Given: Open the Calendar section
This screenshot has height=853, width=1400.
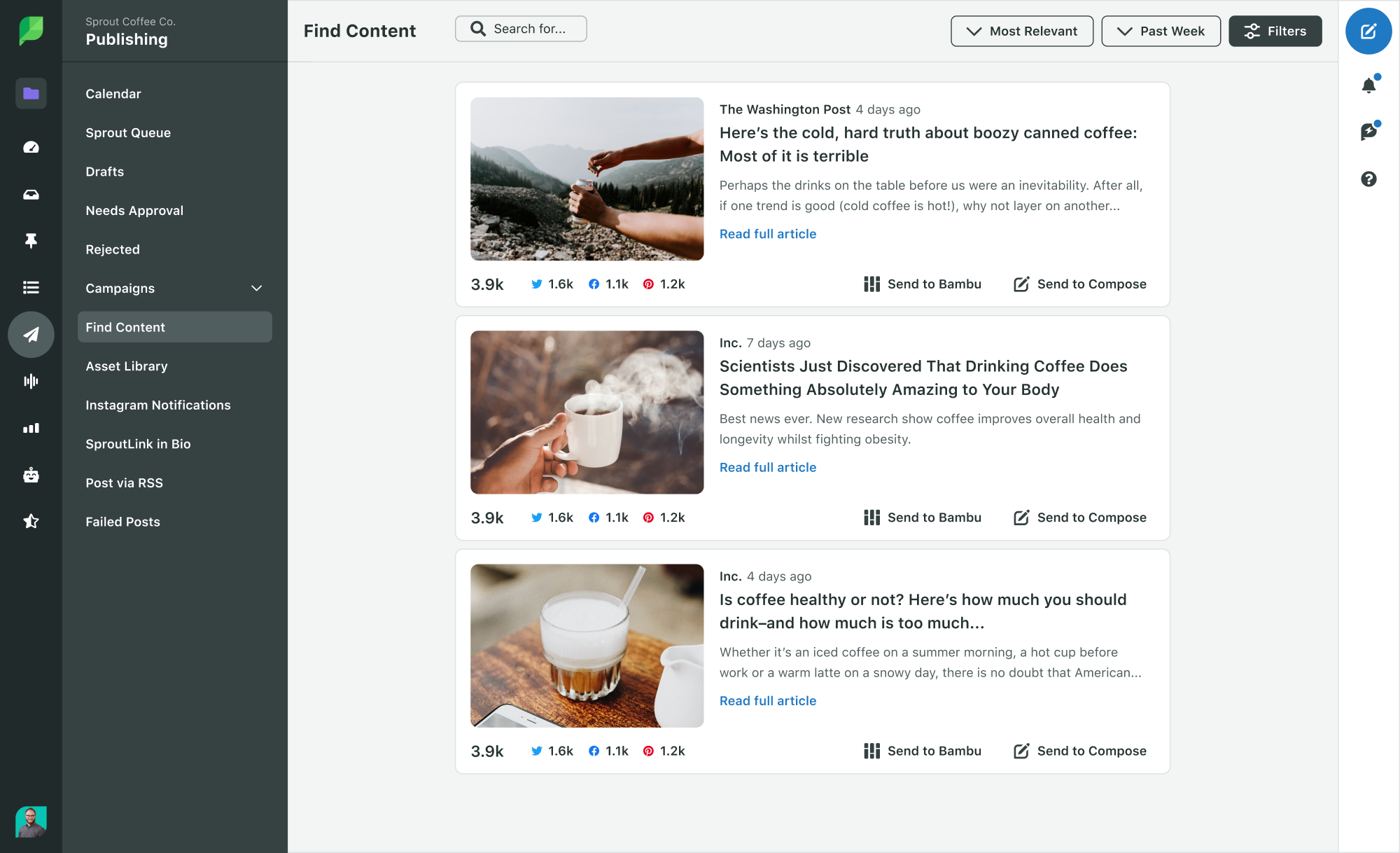Looking at the screenshot, I should (113, 93).
